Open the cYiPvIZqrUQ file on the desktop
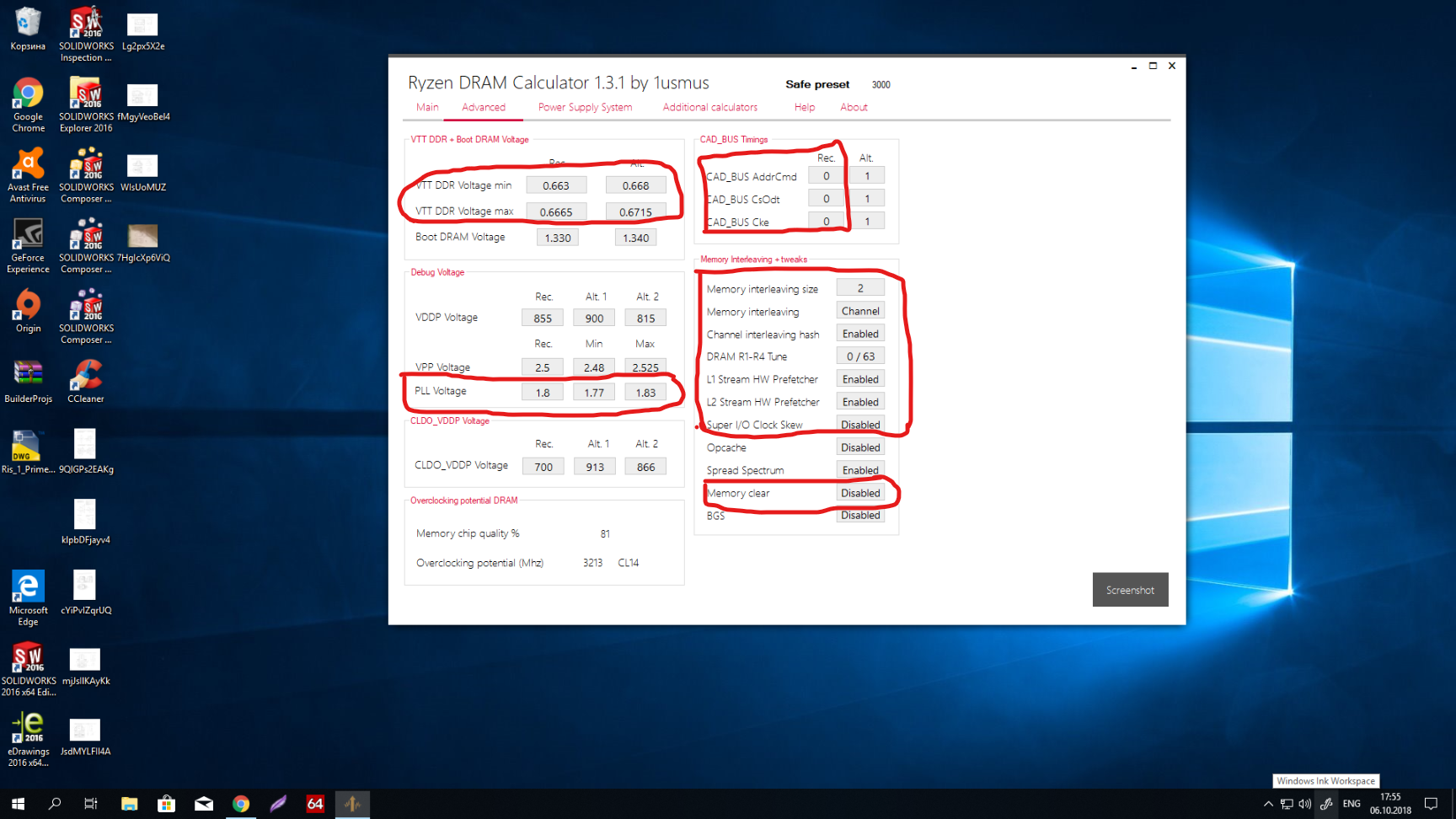Image resolution: width=1456 pixels, height=819 pixels. (x=86, y=592)
